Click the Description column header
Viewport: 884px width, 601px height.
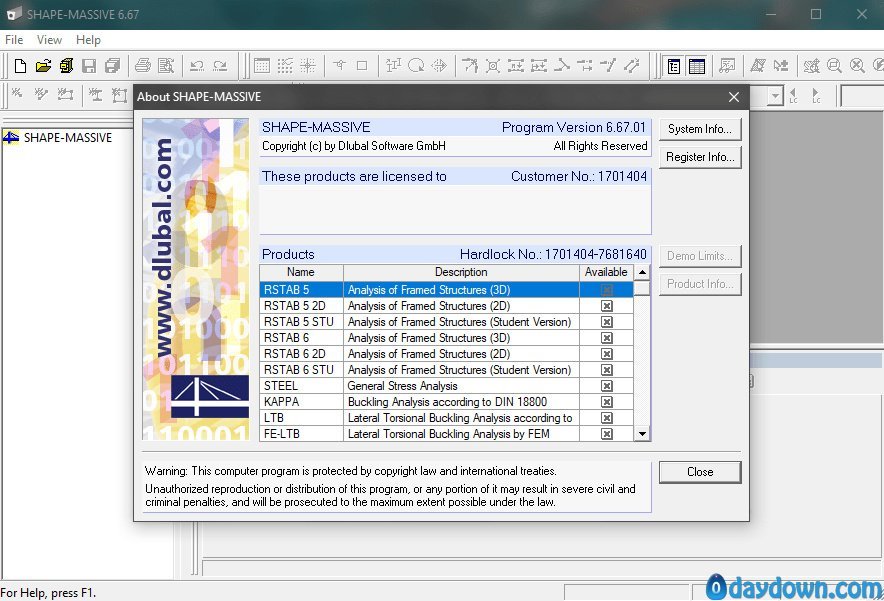(x=461, y=272)
